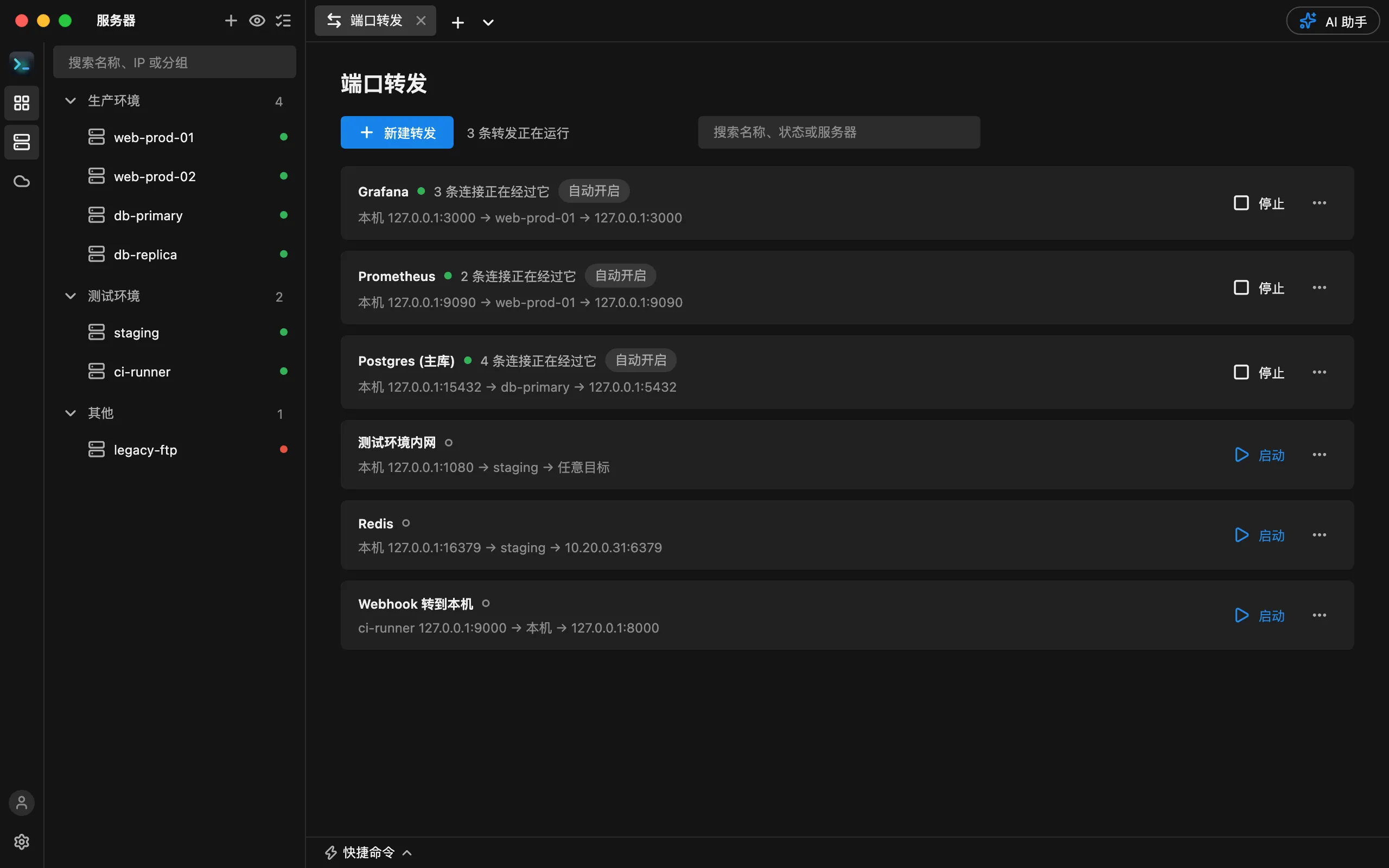The height and width of the screenshot is (868, 1389).
Task: Open settings gear in left rail
Action: click(22, 841)
